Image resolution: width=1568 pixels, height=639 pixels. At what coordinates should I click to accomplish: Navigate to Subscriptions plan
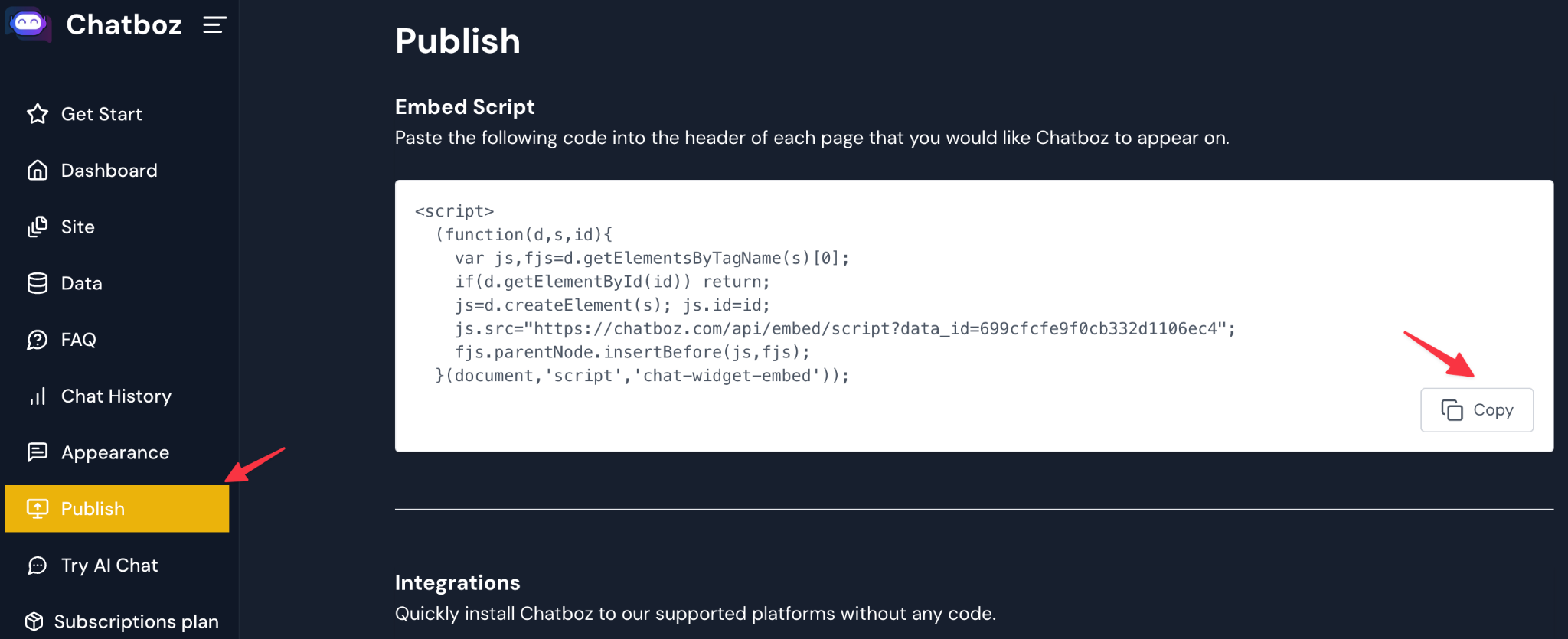pyautogui.click(x=136, y=621)
